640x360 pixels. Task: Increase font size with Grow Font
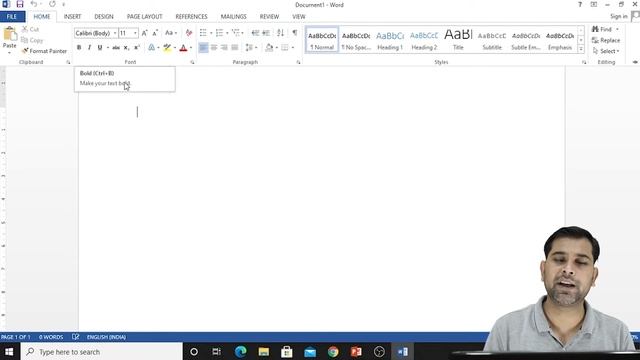tap(144, 33)
